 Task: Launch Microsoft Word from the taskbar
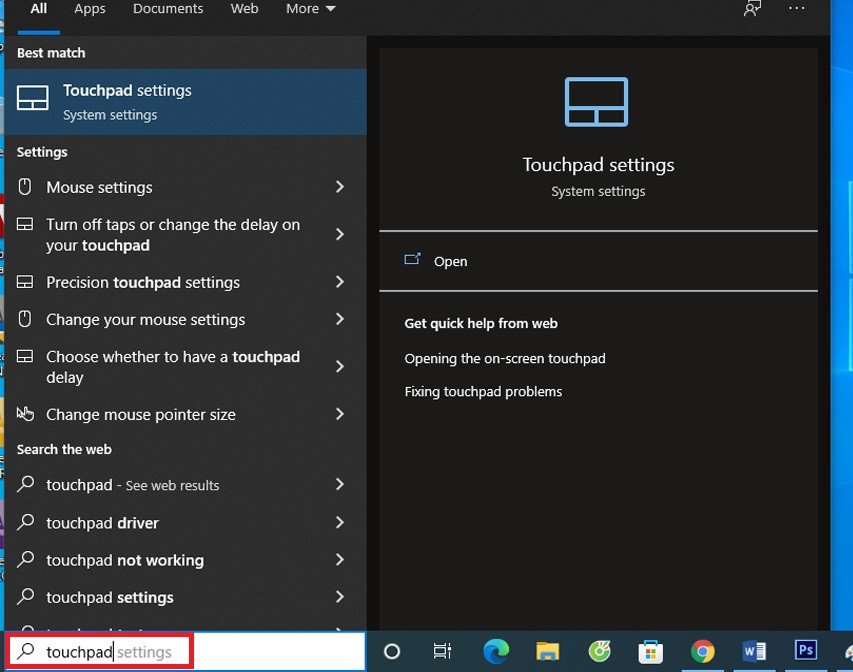pos(754,651)
